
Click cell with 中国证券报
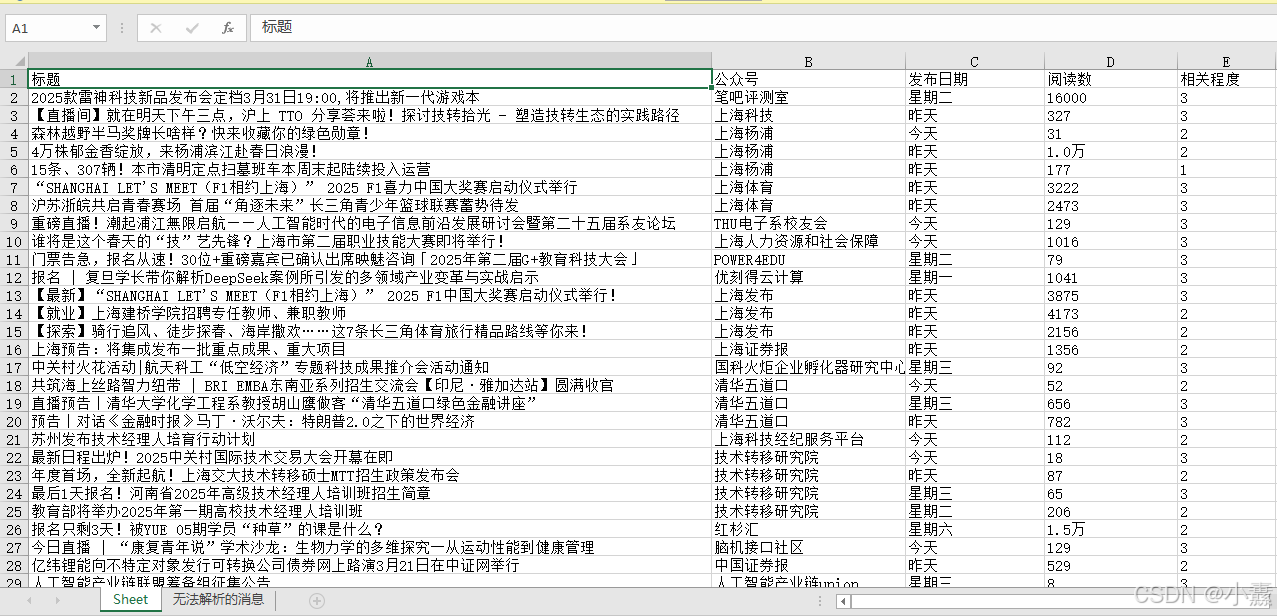pyautogui.click(x=808, y=565)
